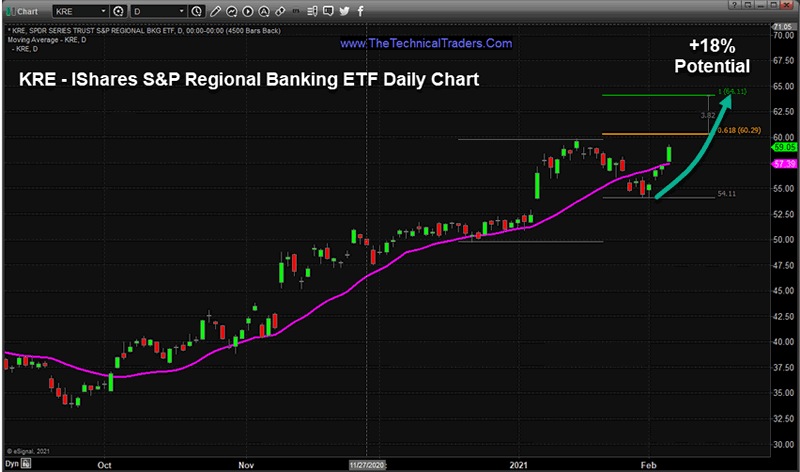Click the 2021 label on time axis
Viewport: 800px width, 472px height.
point(518,465)
